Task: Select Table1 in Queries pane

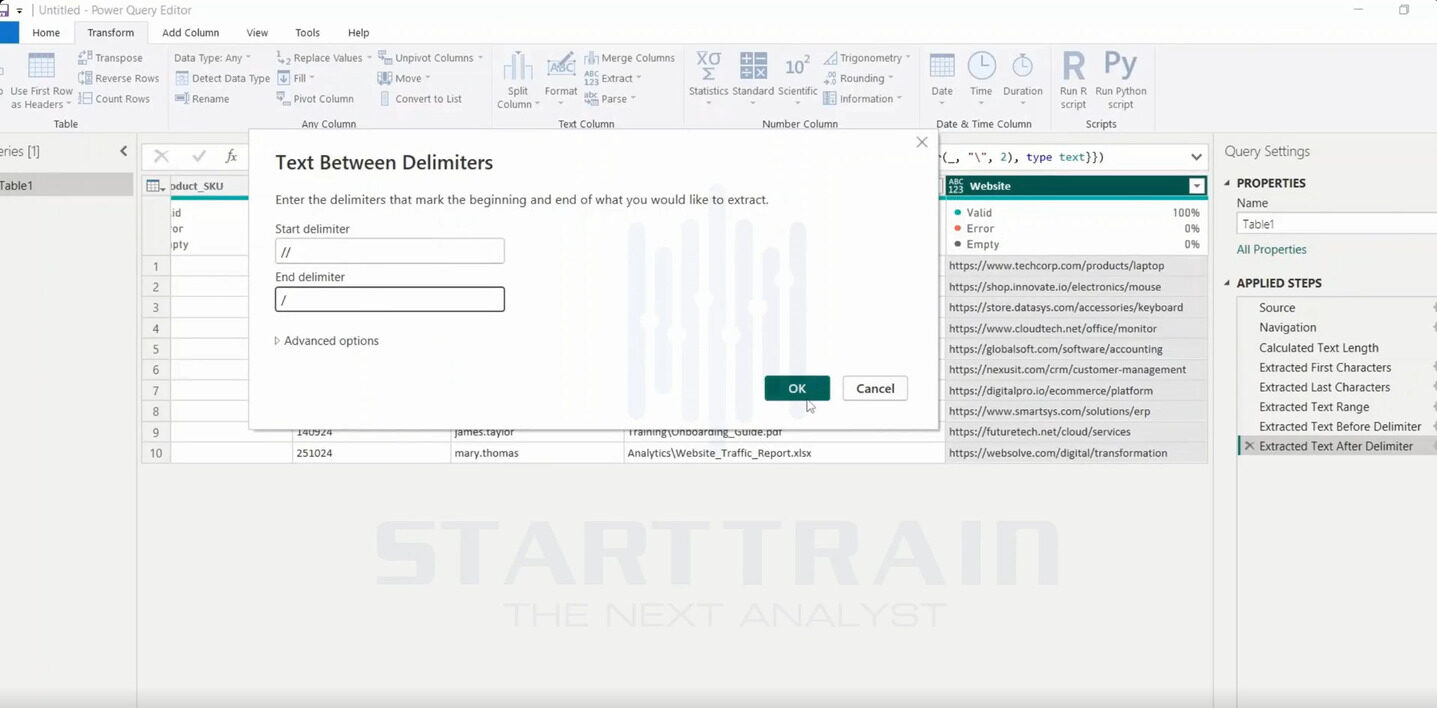Action: [x=66, y=185]
